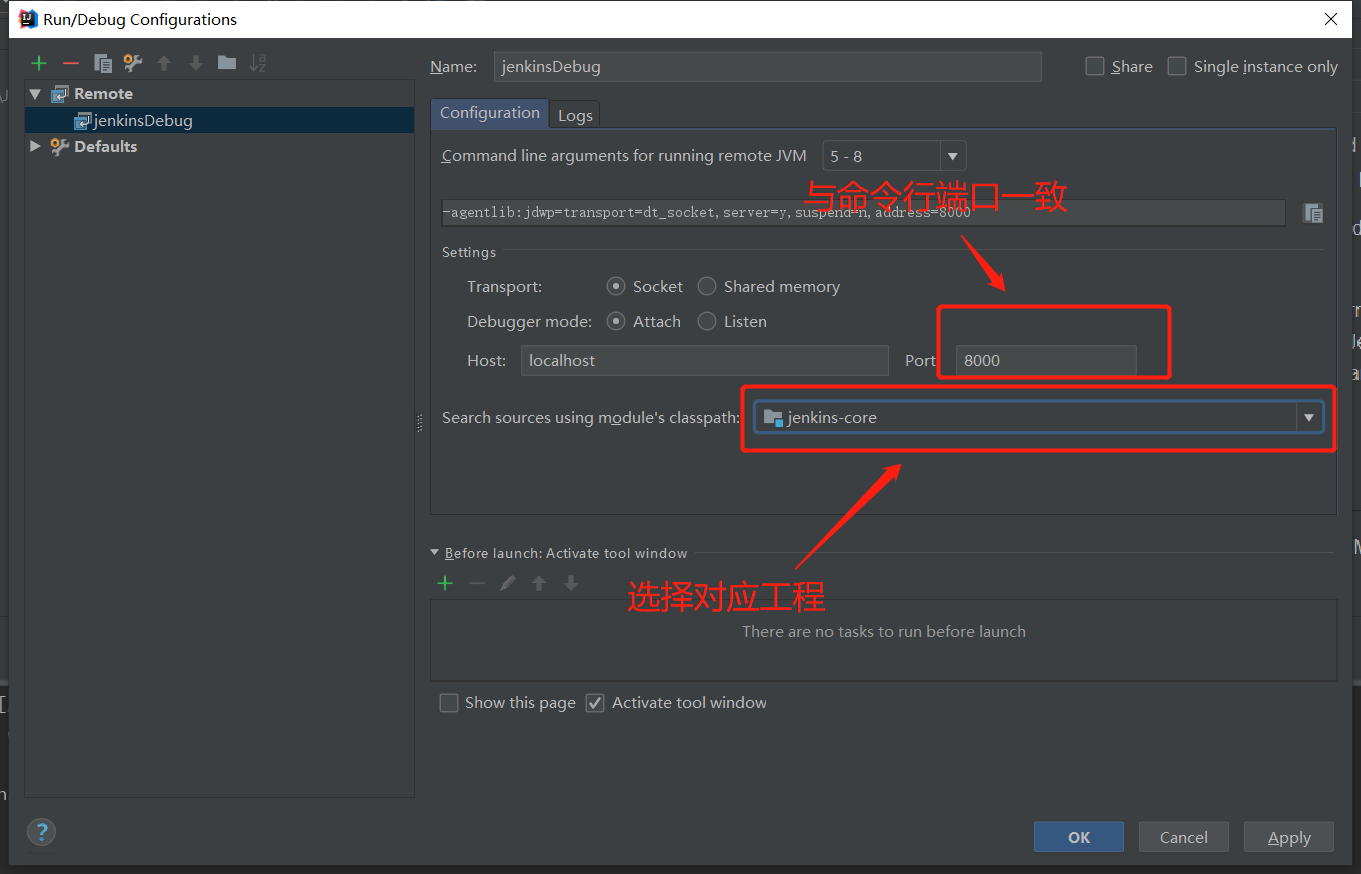Move configuration down in the list
Screen dimensions: 1361x874
[x=196, y=63]
